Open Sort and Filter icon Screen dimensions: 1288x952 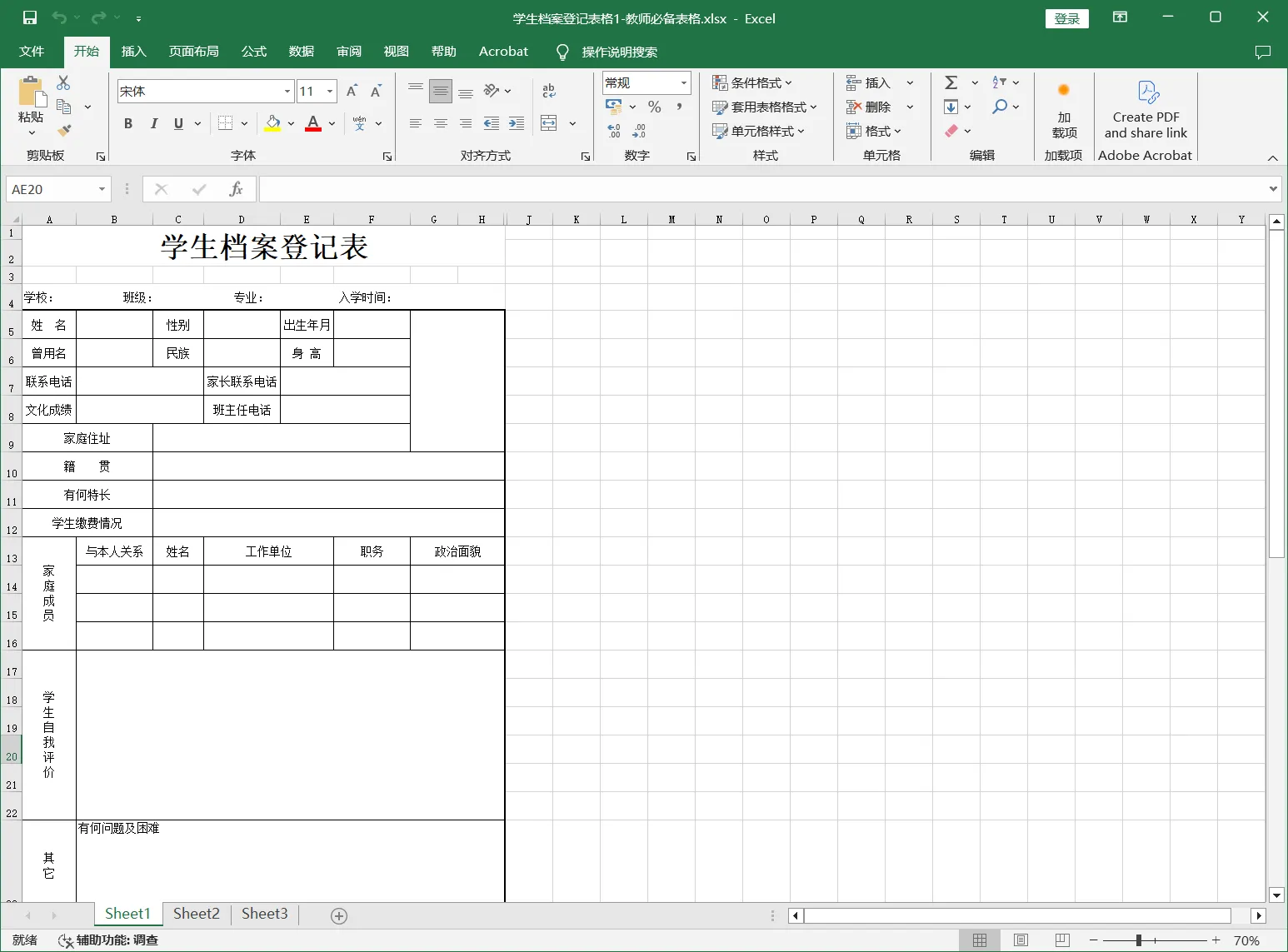coord(1000,82)
